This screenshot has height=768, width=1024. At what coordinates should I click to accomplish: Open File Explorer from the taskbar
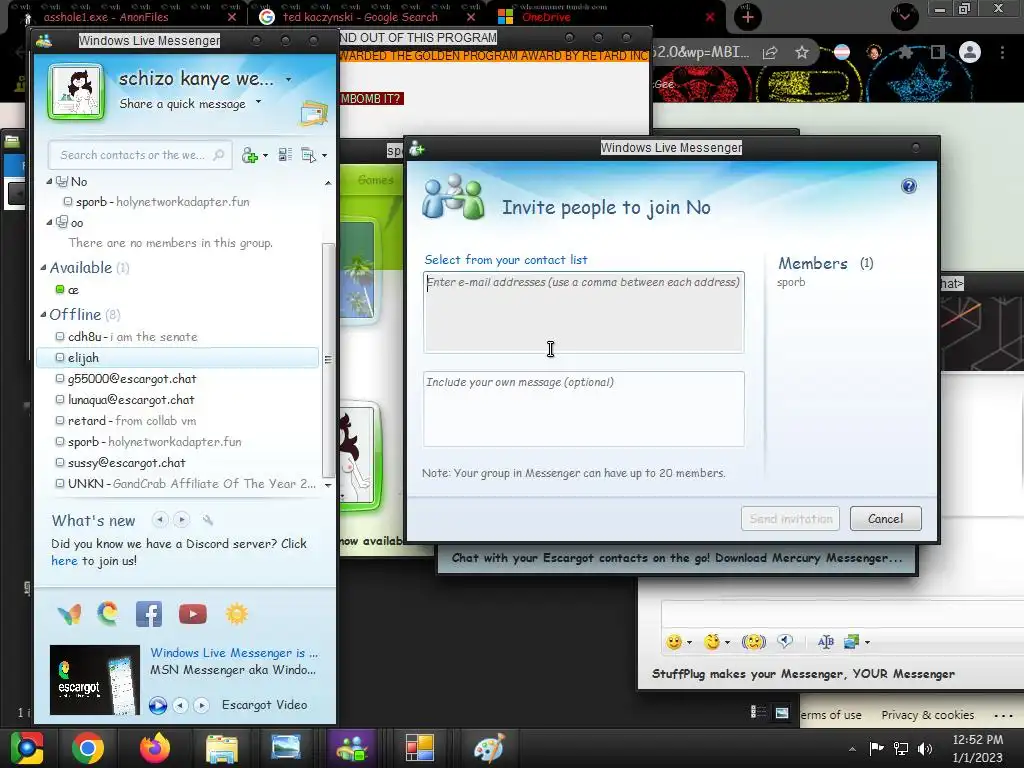pyautogui.click(x=222, y=748)
